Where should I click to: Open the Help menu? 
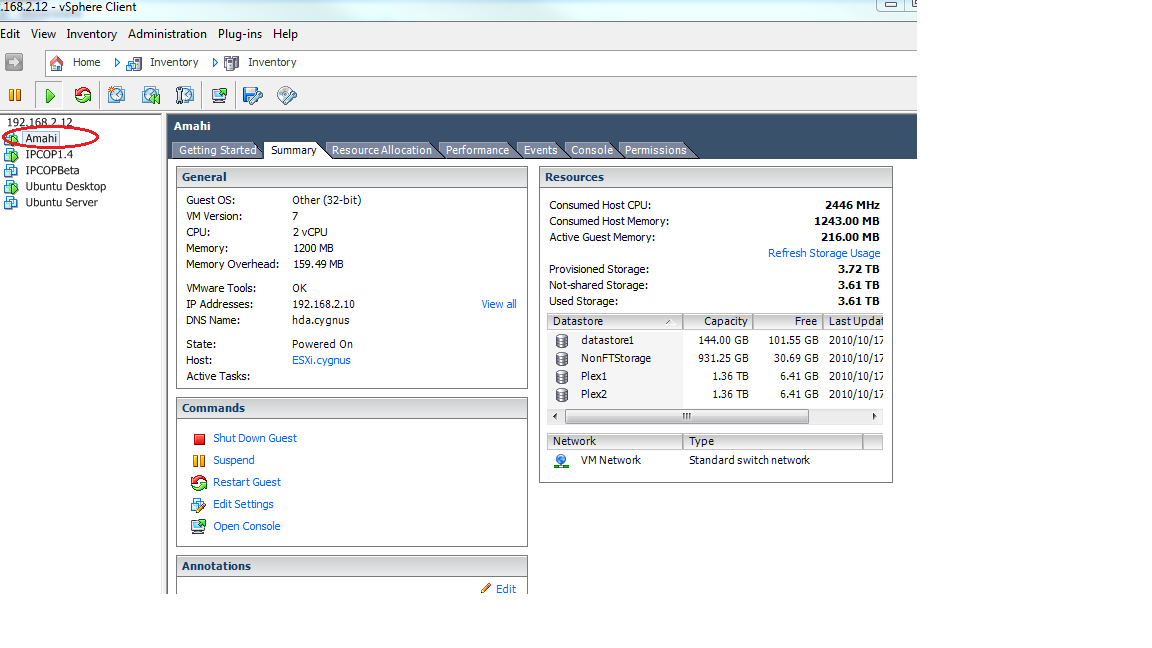[x=285, y=34]
